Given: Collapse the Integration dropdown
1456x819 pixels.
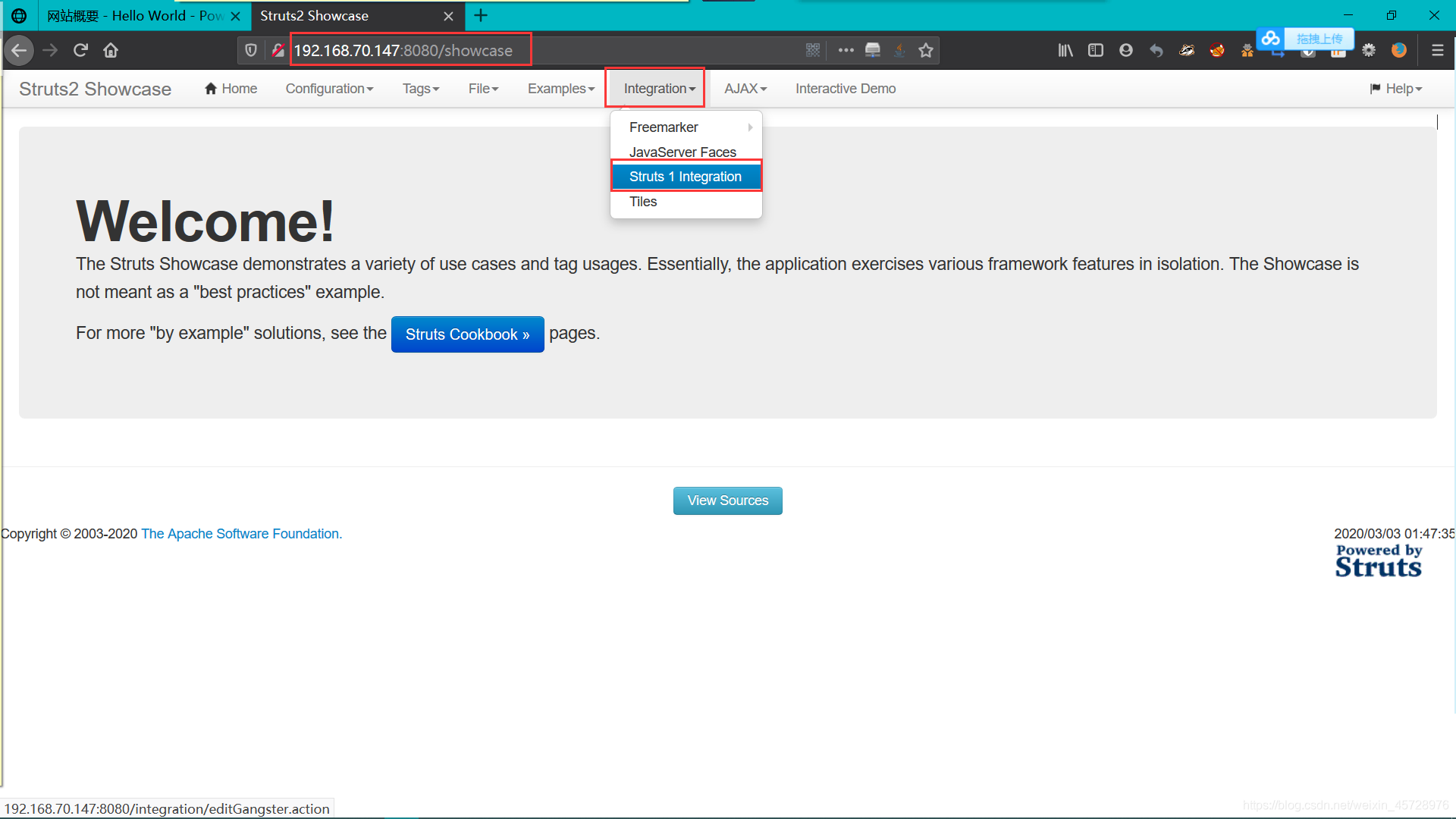Looking at the screenshot, I should [659, 89].
